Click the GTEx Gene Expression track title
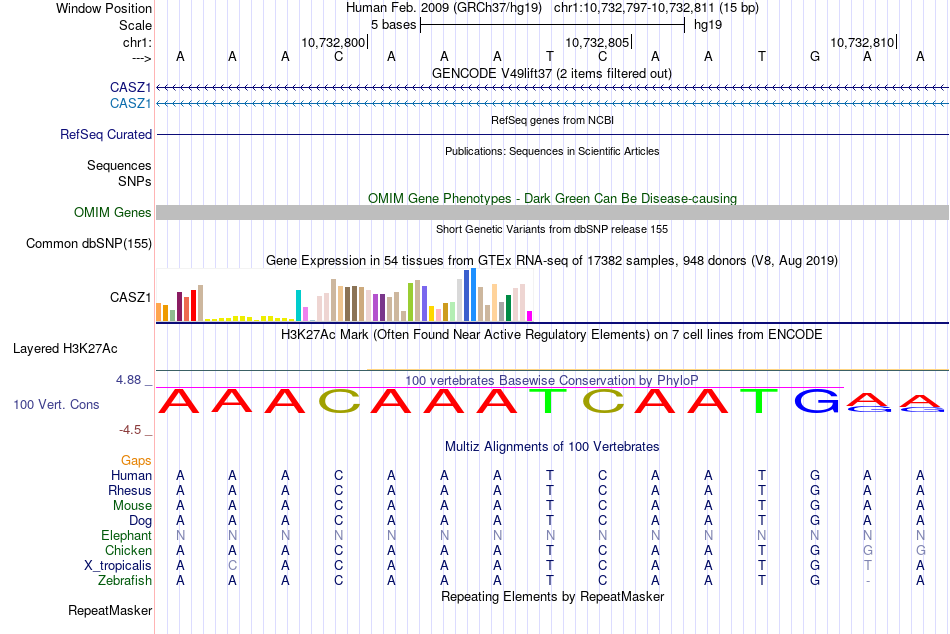 (552, 261)
